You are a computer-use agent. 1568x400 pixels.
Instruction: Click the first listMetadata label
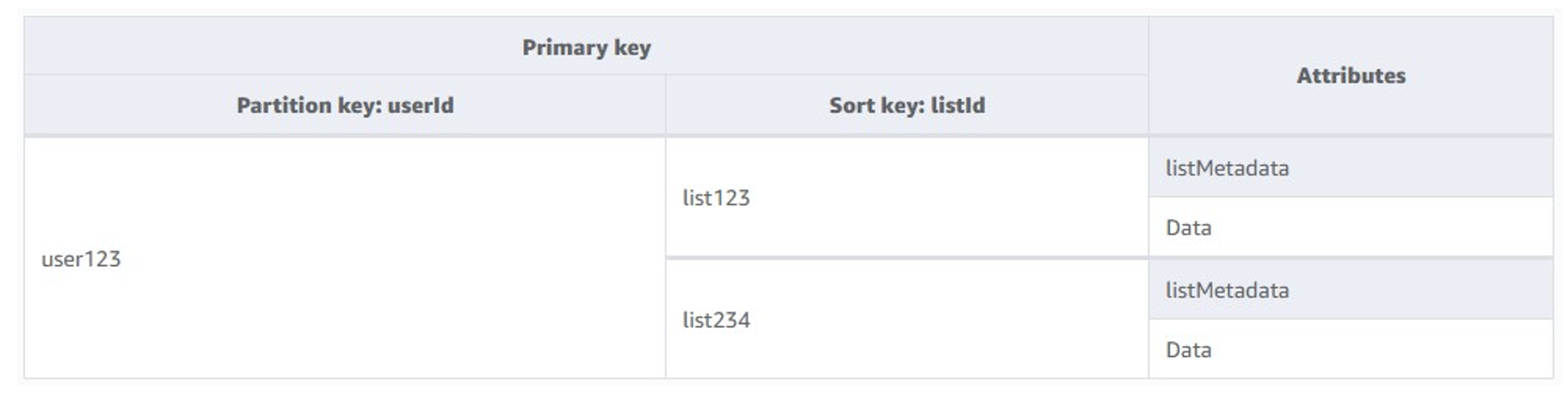coord(1227,168)
